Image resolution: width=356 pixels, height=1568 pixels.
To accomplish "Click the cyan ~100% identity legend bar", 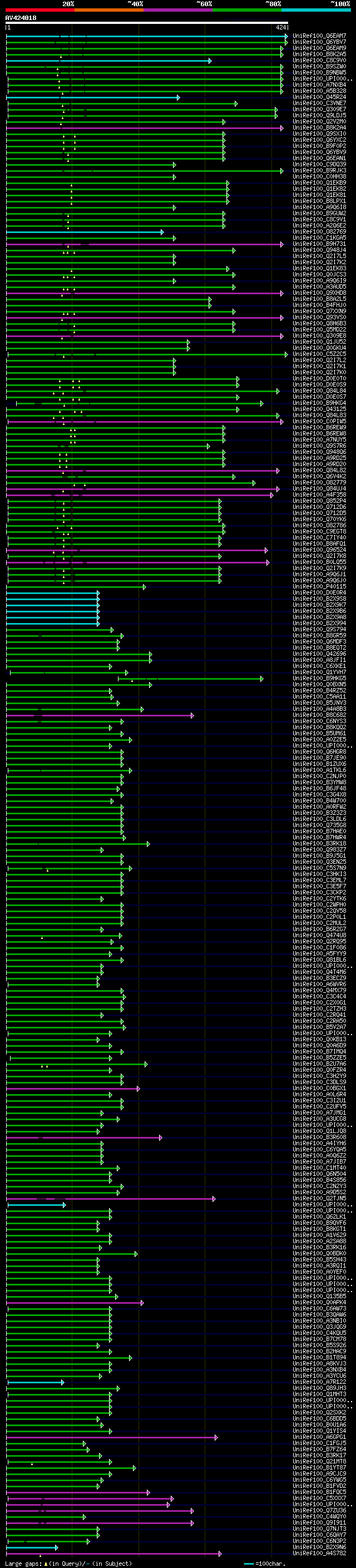I will (x=316, y=10).
